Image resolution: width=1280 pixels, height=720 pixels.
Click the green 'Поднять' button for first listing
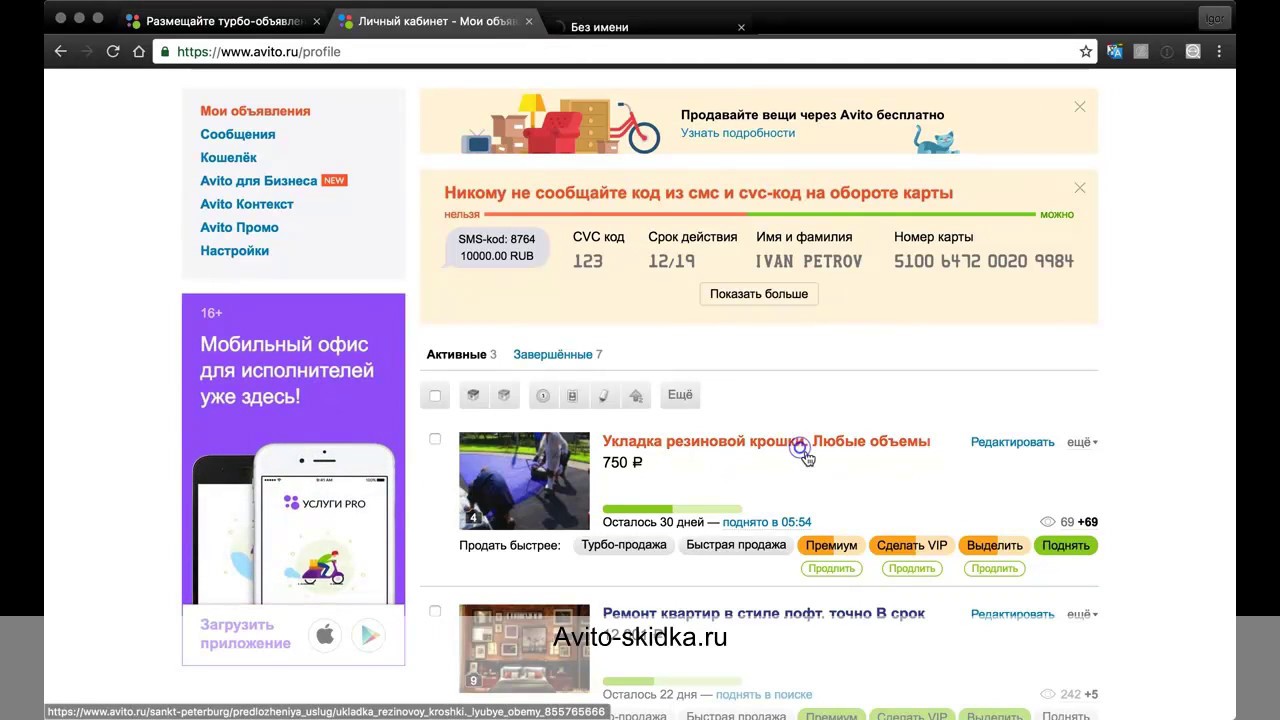point(1065,545)
